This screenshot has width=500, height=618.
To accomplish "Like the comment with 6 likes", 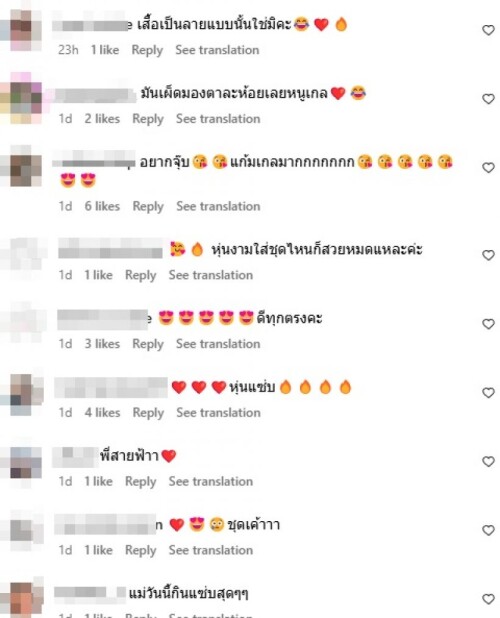I will pyautogui.click(x=488, y=168).
